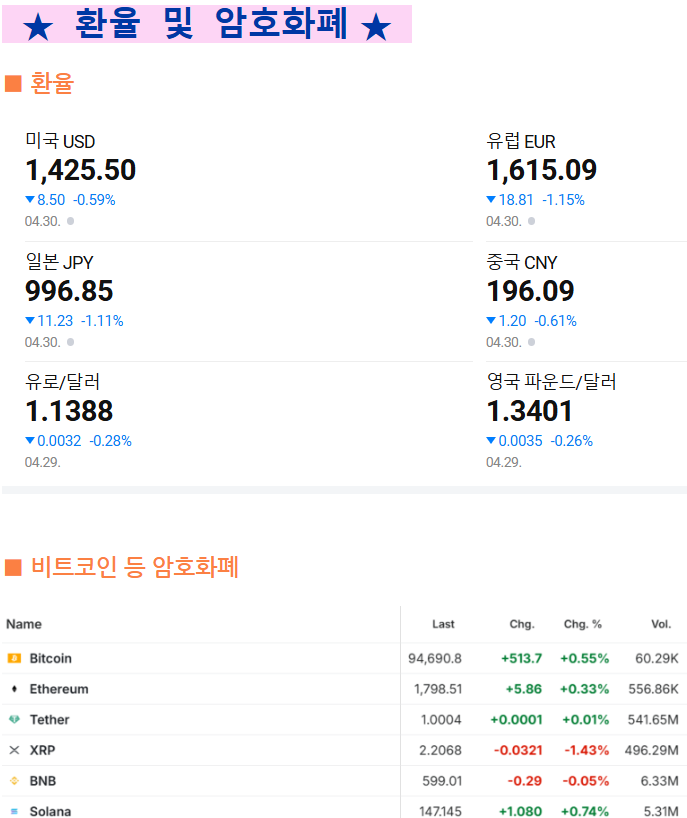Select the 중국 CNY rate label
687x818 pixels.
coord(522,262)
